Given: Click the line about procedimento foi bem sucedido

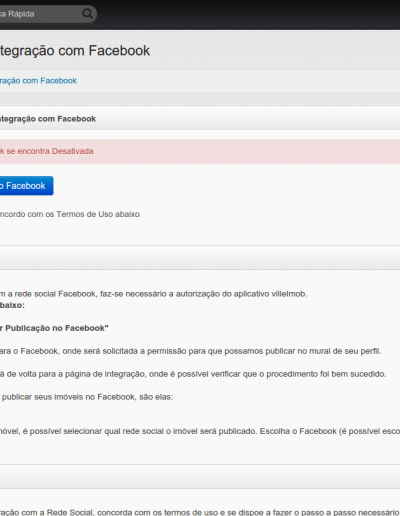Looking at the screenshot, I should point(193,374).
